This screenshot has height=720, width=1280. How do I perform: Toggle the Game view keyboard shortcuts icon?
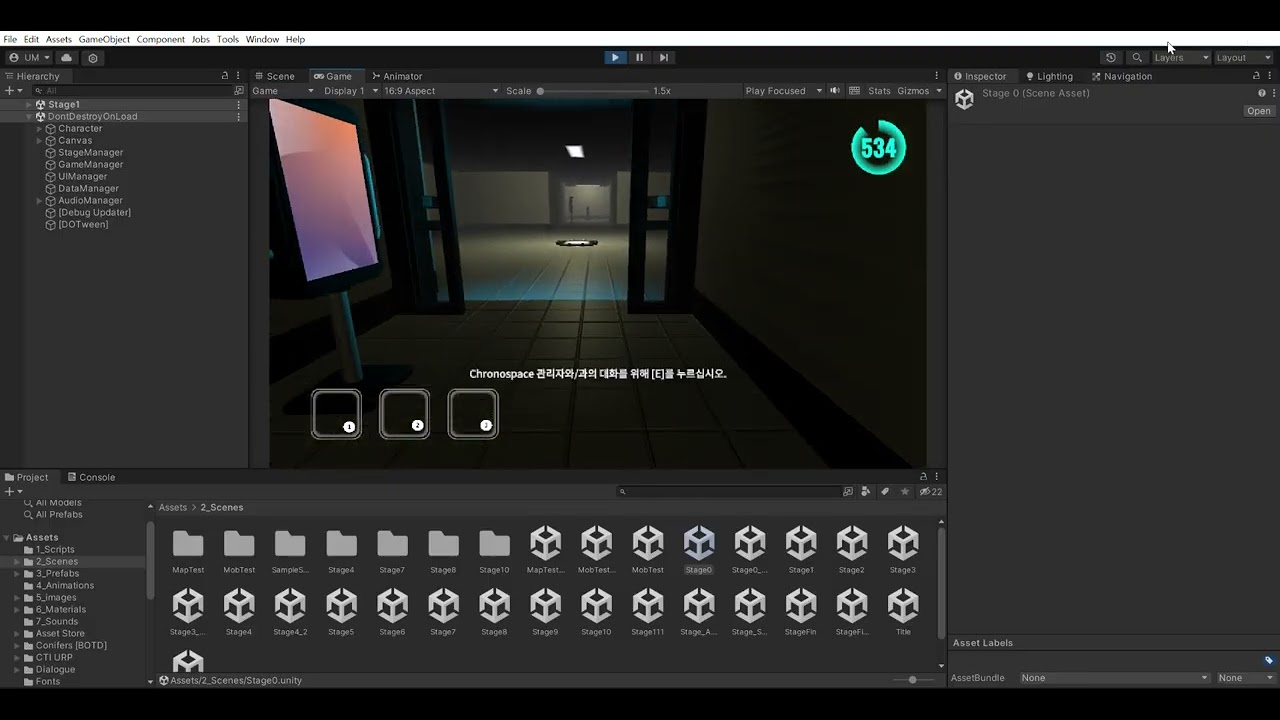click(x=854, y=91)
